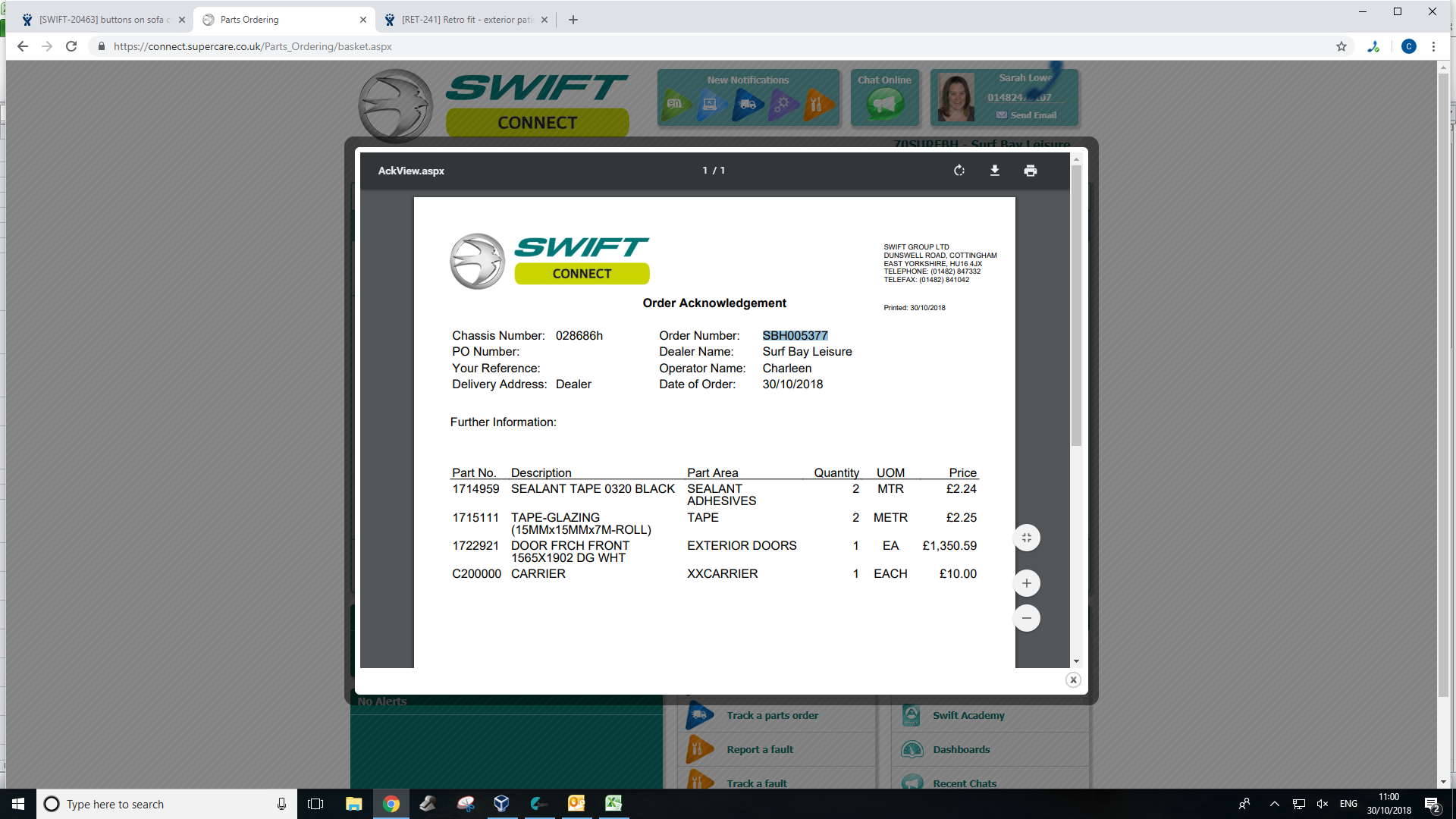Click the browser address bar URL
This screenshot has height=819, width=1456.
coord(253,46)
